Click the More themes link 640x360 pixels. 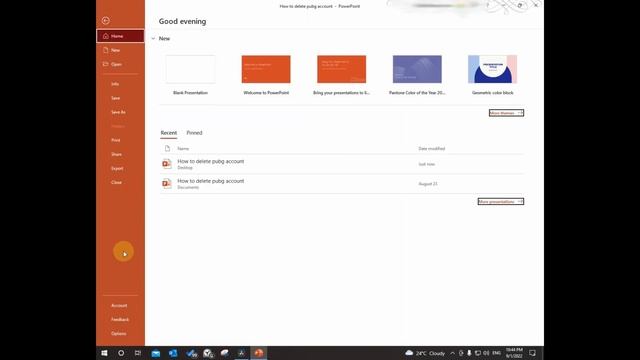click(x=506, y=113)
